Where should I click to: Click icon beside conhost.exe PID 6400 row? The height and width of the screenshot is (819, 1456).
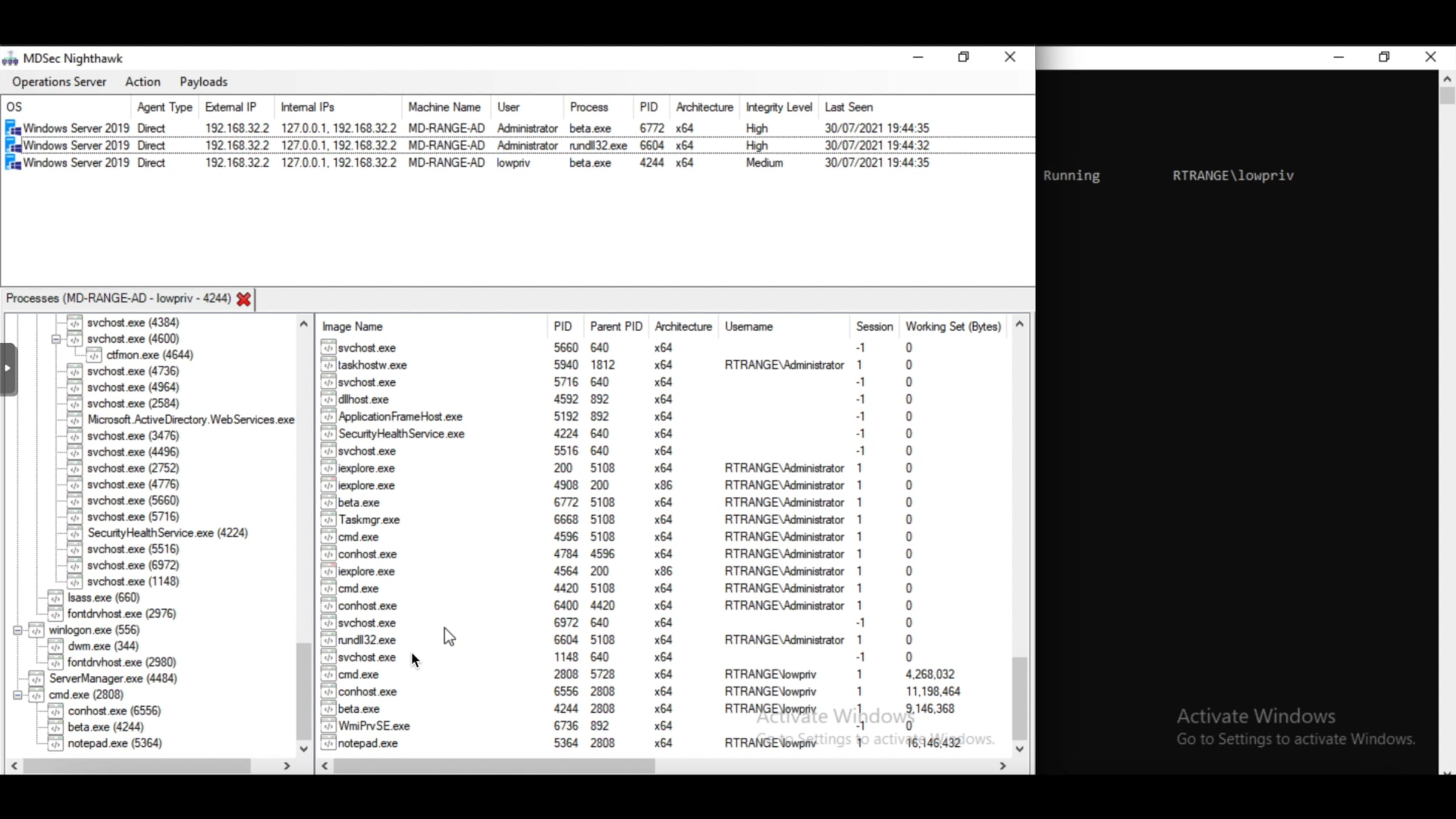click(328, 606)
